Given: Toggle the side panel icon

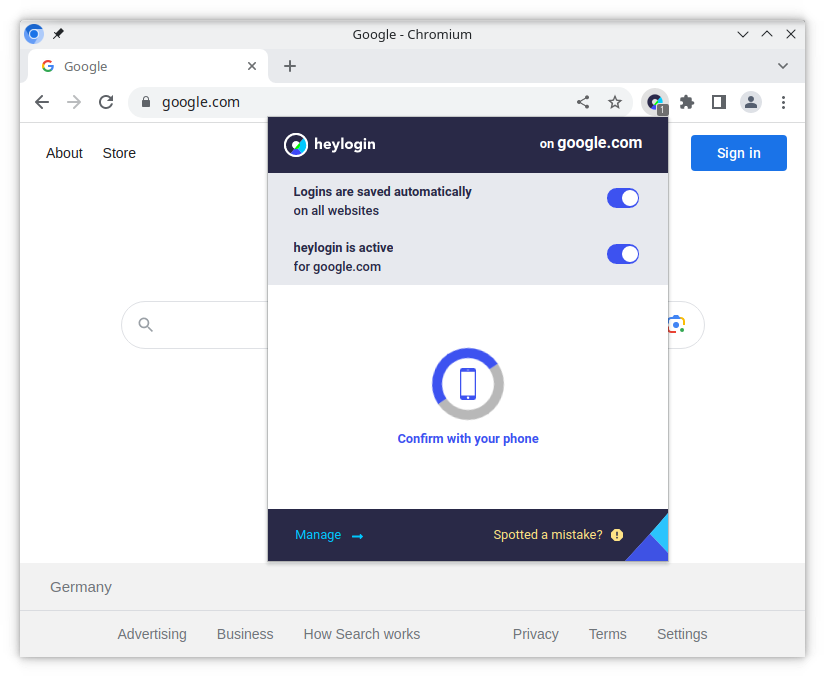Looking at the screenshot, I should (x=719, y=102).
